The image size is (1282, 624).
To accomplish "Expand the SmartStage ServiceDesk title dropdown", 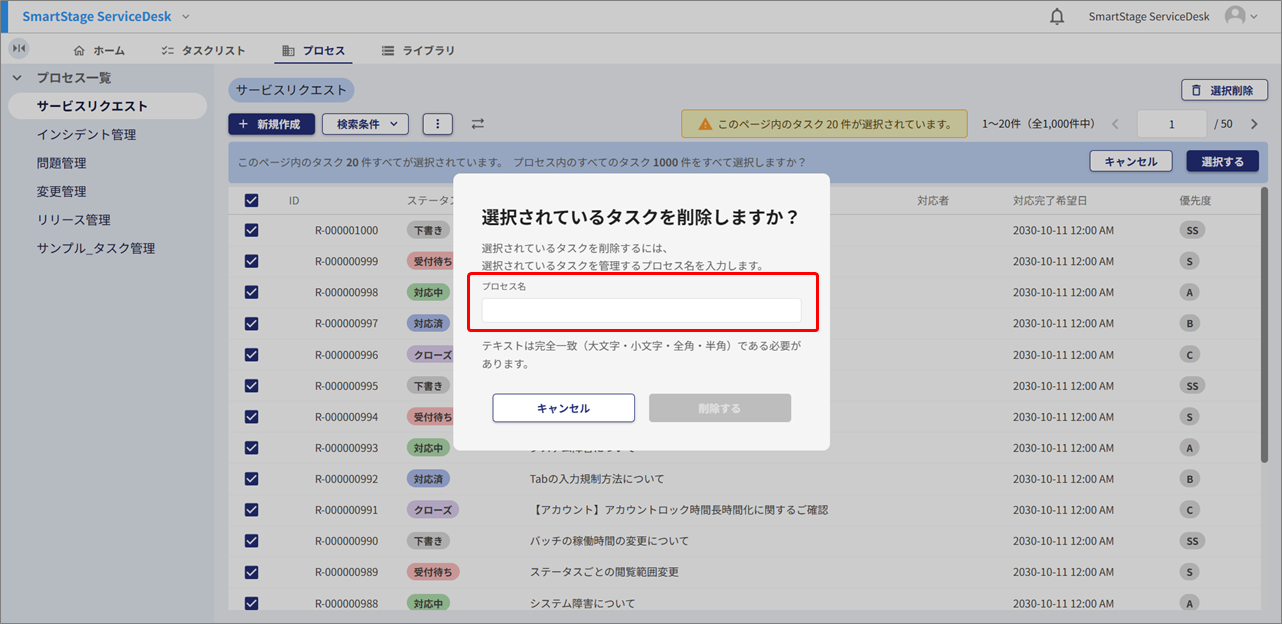I will [x=186, y=17].
